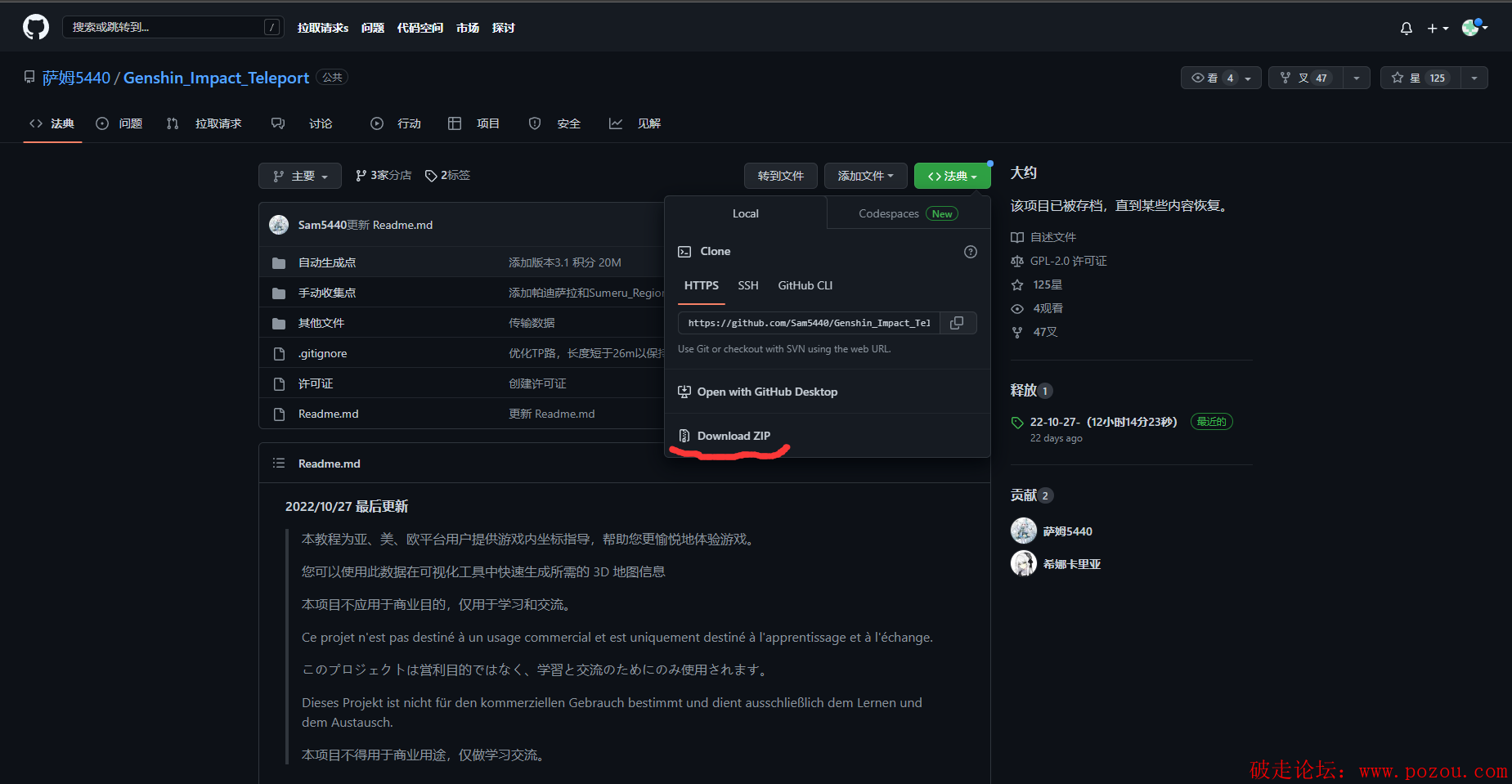
Task: Open the GitHub home logo
Action: click(36, 27)
